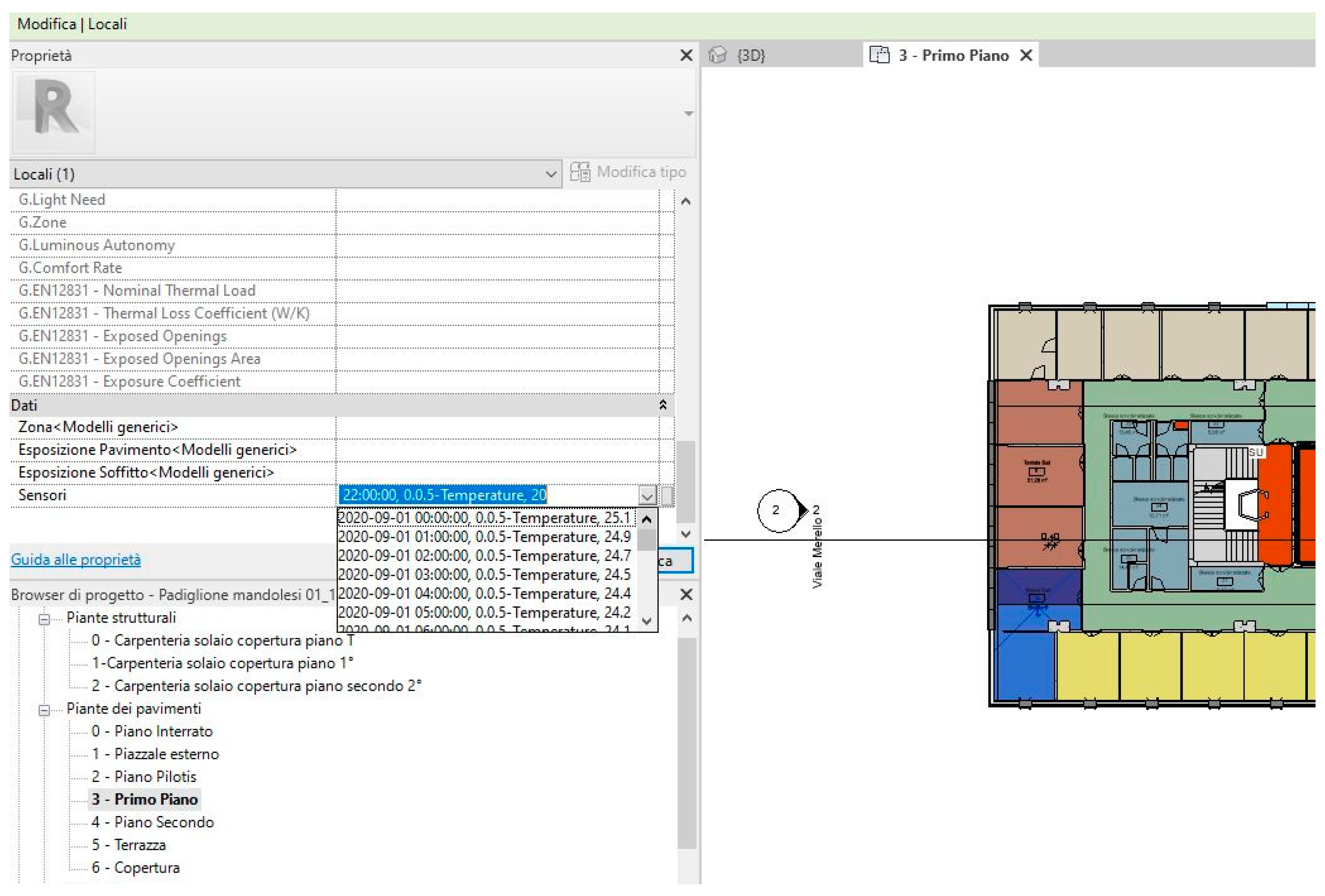
Task: Collapse the Piante strutturali tree node
Action: [x=44, y=619]
